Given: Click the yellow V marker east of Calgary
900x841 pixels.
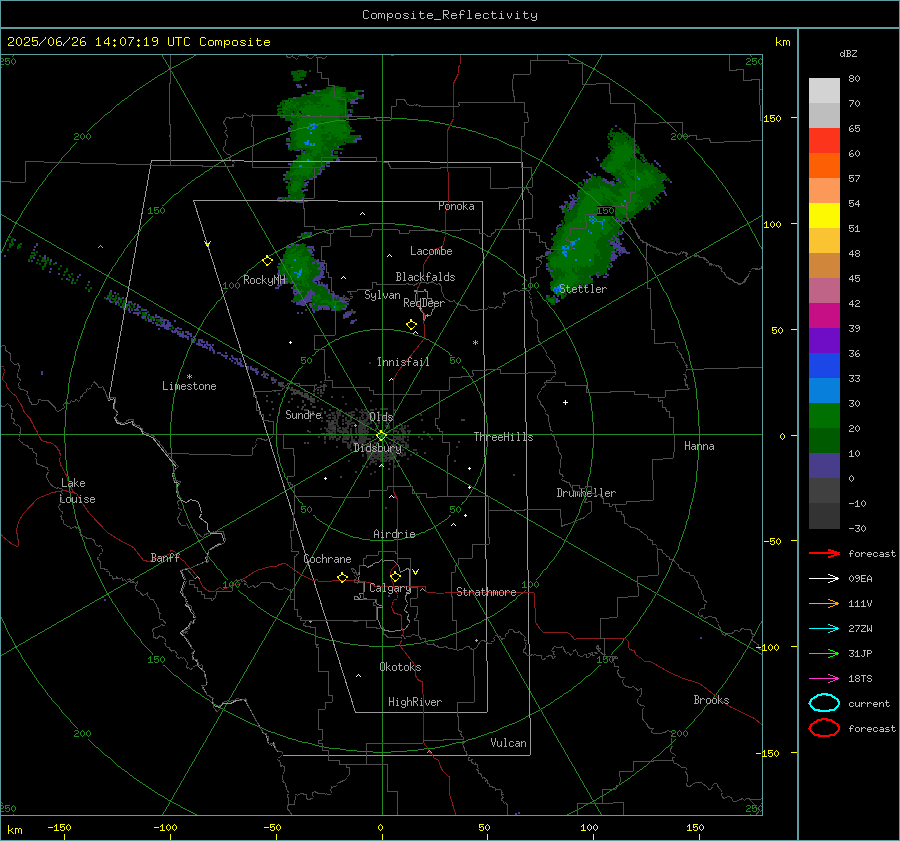Looking at the screenshot, I should tap(416, 572).
